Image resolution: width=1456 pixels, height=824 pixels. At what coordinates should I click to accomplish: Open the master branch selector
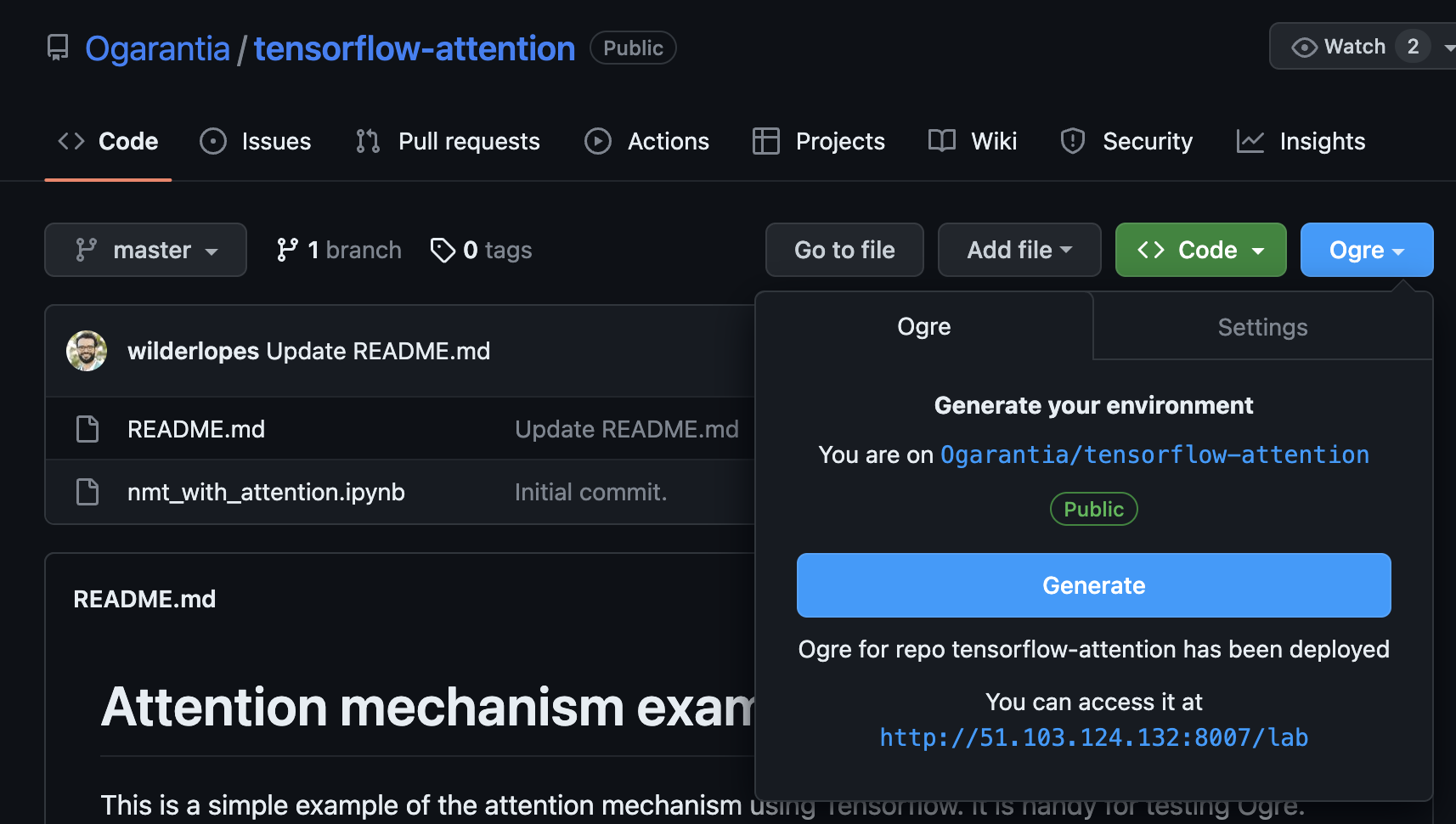(x=145, y=250)
